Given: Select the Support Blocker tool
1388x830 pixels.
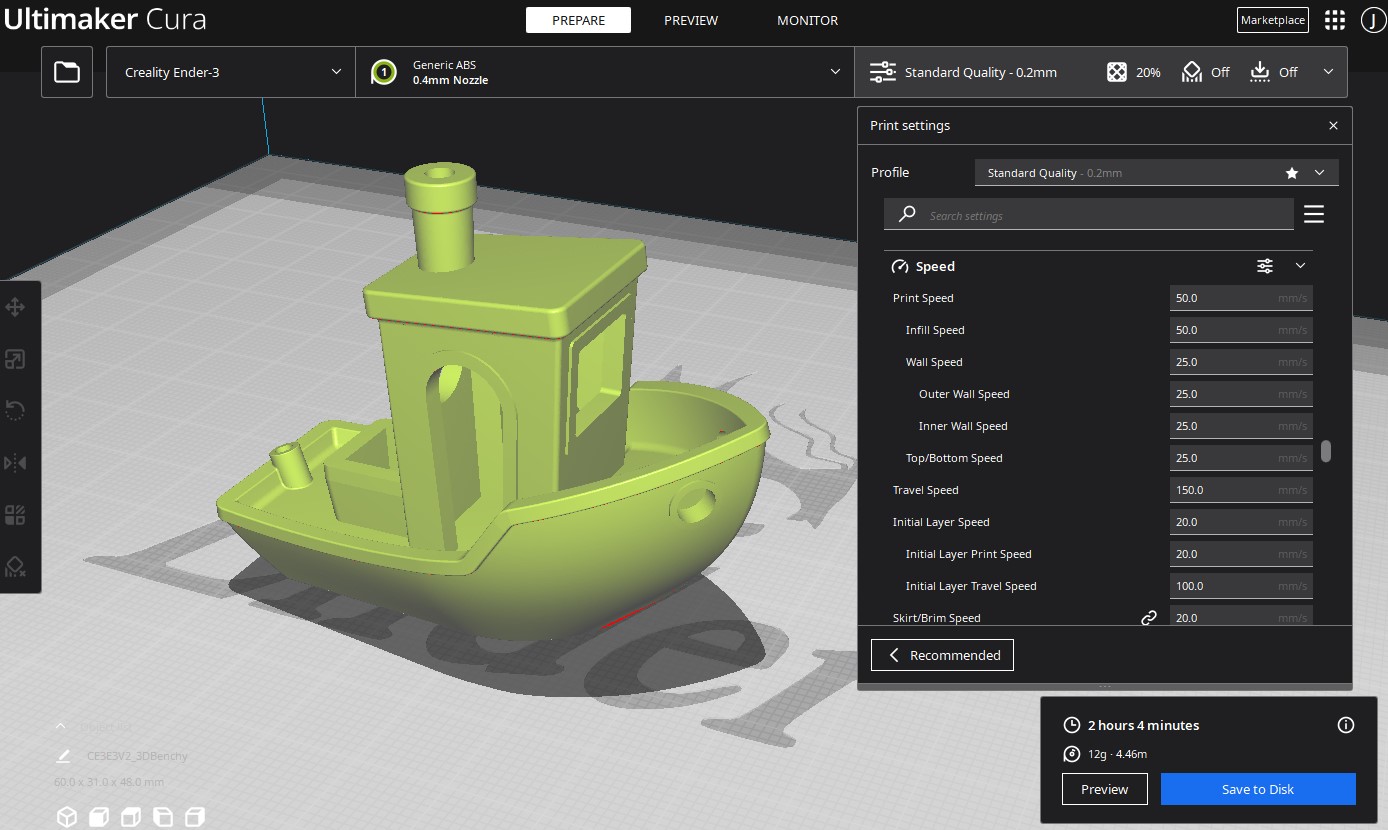Looking at the screenshot, I should [x=15, y=567].
